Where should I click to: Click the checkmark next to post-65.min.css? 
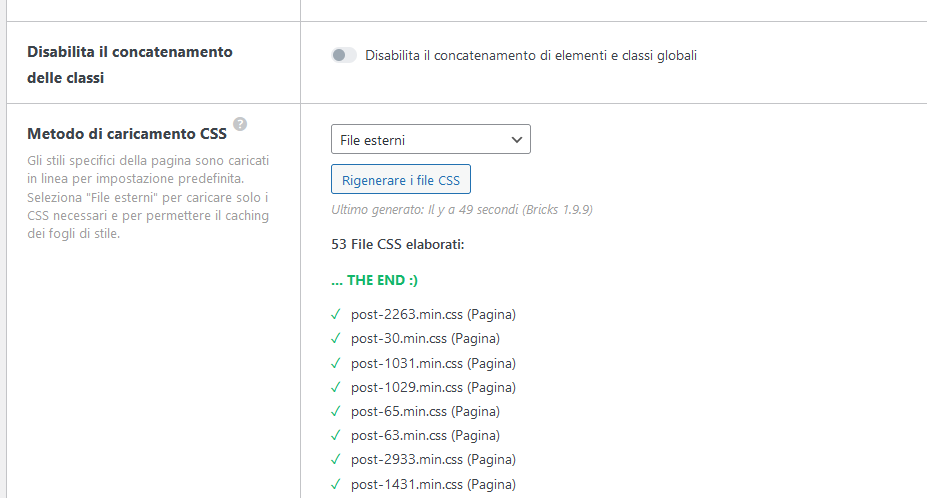pyautogui.click(x=336, y=411)
